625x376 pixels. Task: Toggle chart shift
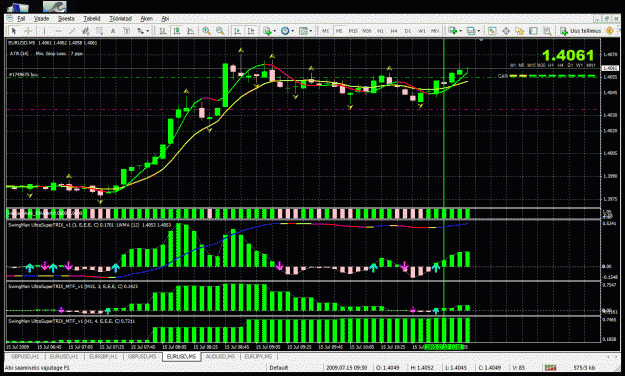pyautogui.click(x=251, y=31)
